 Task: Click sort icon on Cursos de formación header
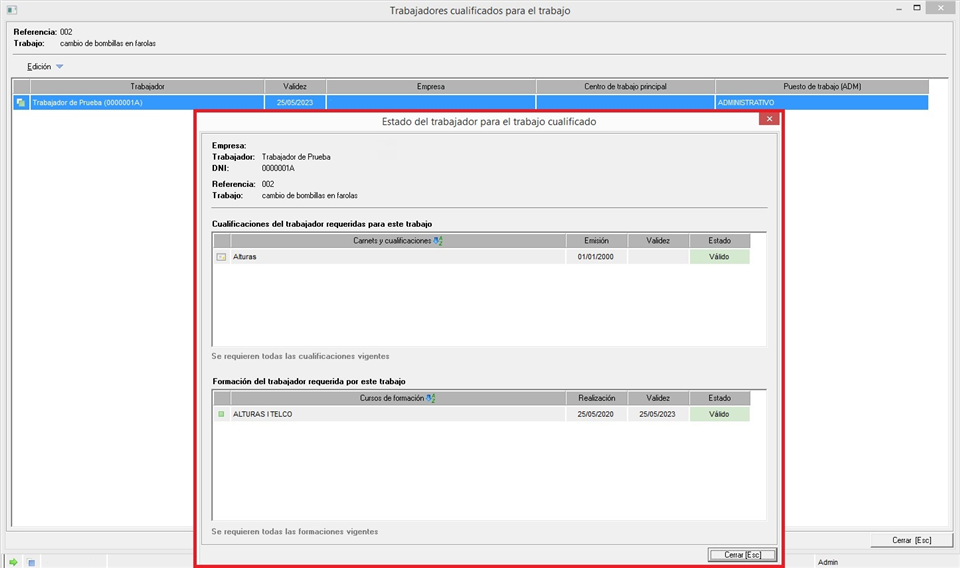(431, 398)
